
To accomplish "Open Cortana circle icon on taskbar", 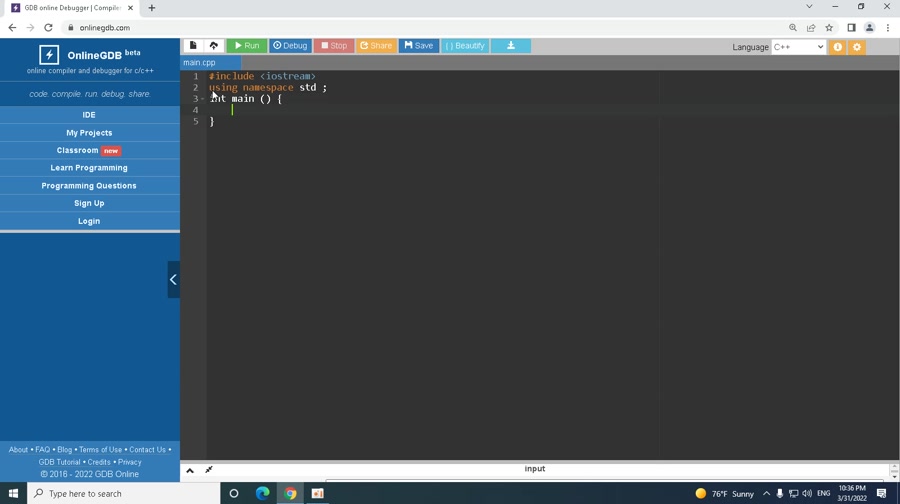I will [234, 493].
